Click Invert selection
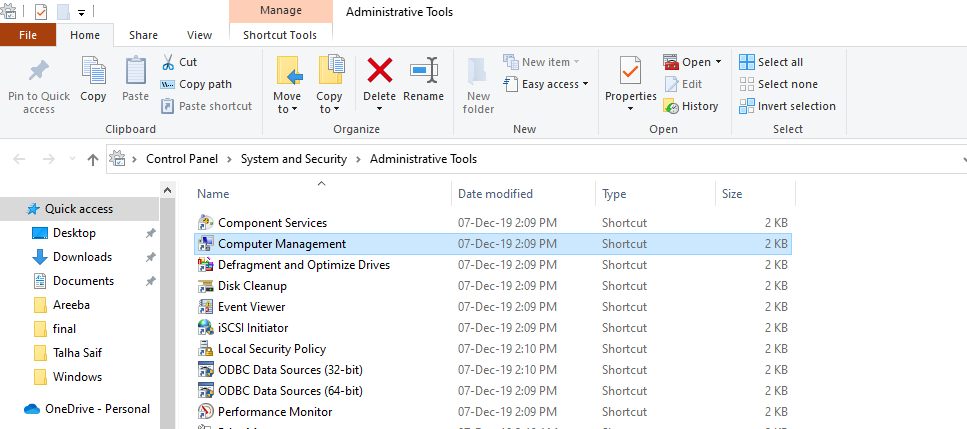This screenshot has height=429, width=967. click(788, 106)
